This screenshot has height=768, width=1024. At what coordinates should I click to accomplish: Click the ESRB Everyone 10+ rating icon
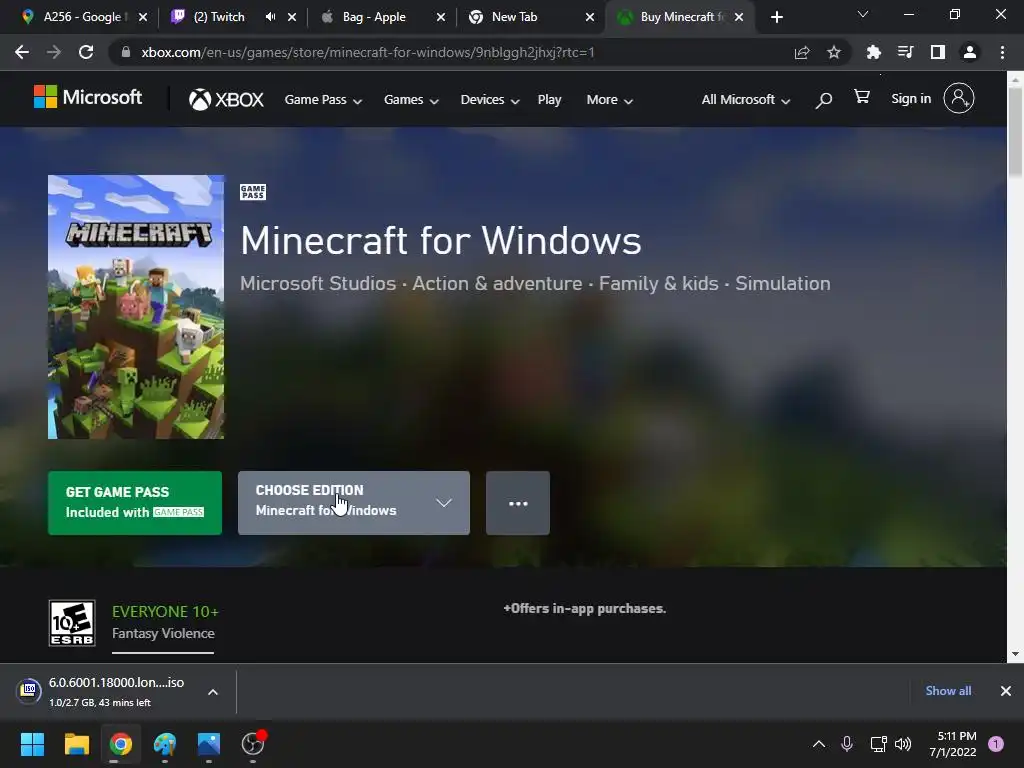point(72,623)
